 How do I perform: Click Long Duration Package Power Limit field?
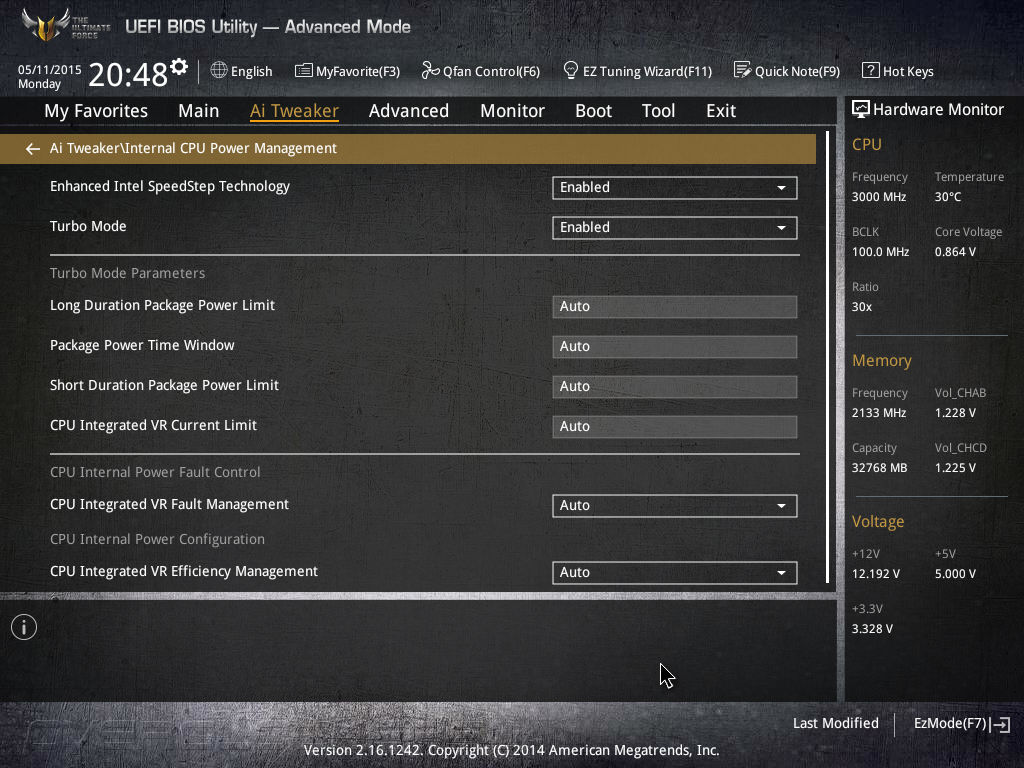tap(674, 307)
